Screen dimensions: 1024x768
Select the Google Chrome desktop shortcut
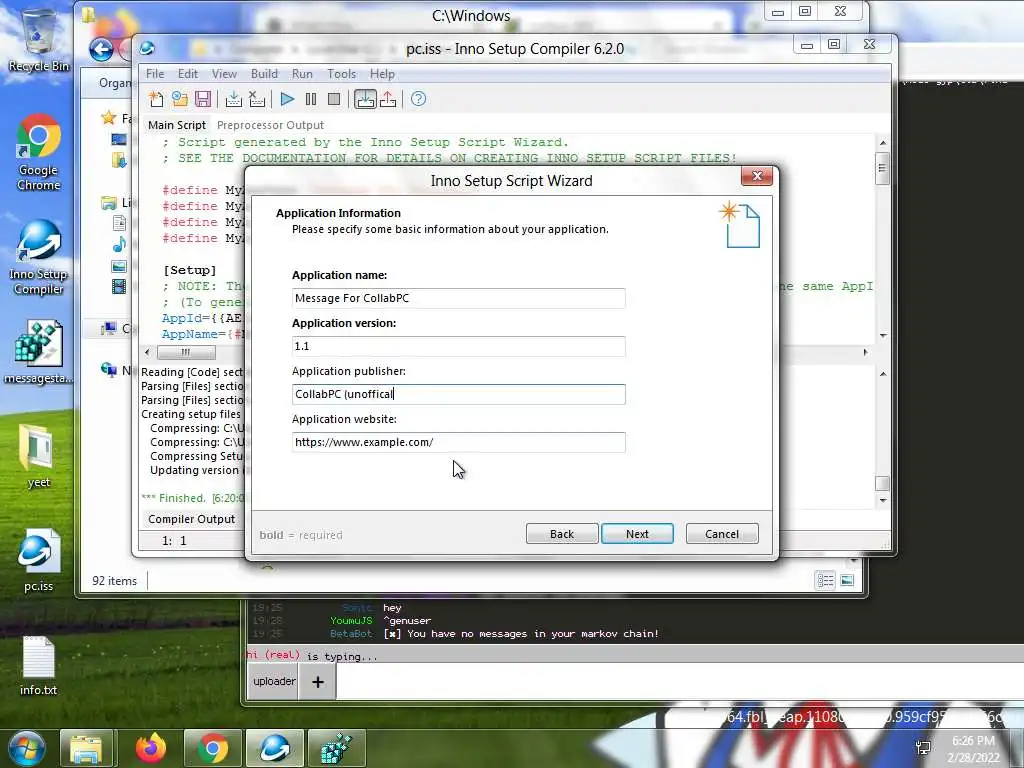(x=39, y=153)
